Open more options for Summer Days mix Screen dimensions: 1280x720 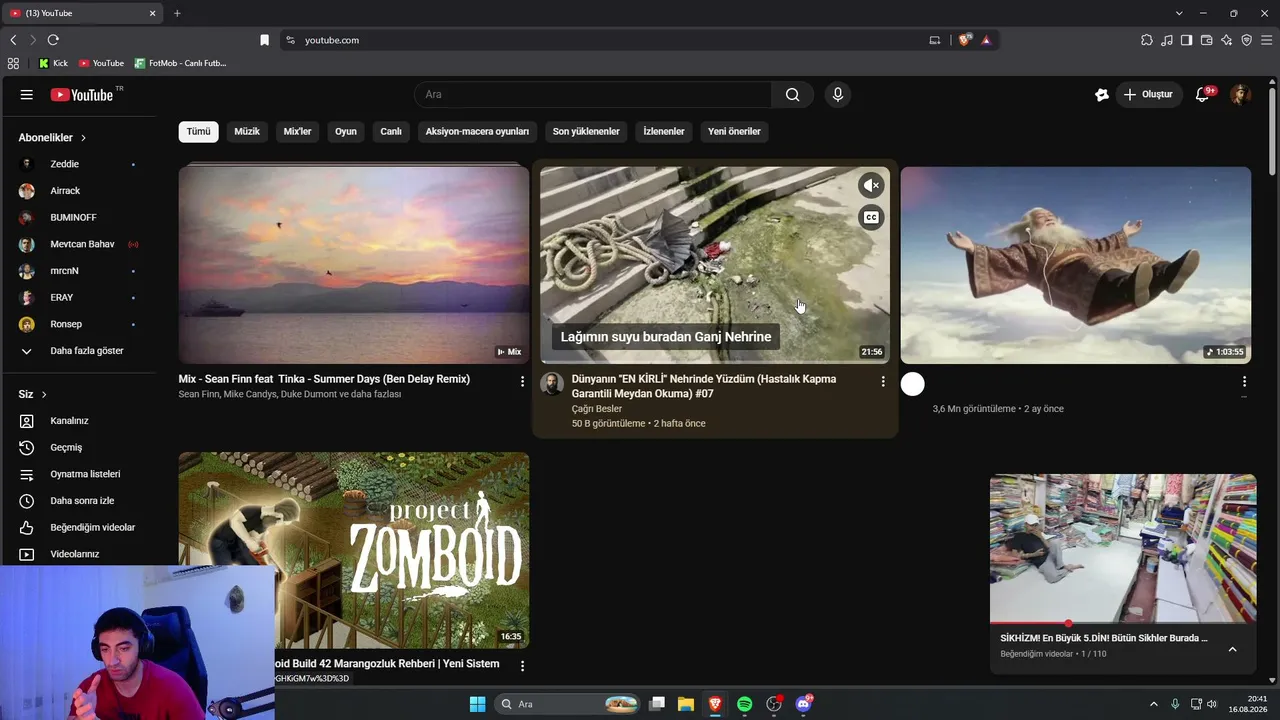point(522,381)
